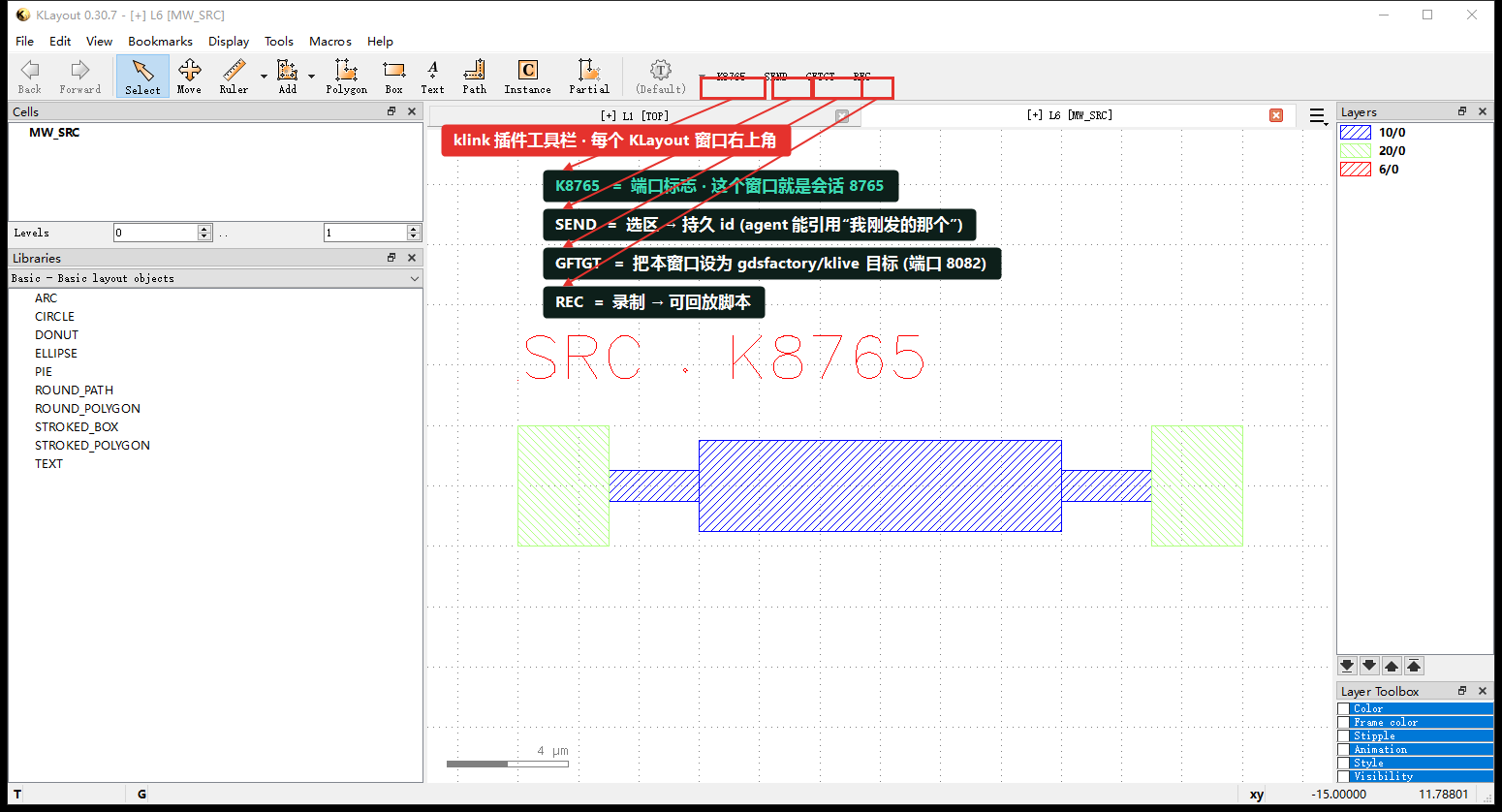Choose the Text tool

click(432, 77)
